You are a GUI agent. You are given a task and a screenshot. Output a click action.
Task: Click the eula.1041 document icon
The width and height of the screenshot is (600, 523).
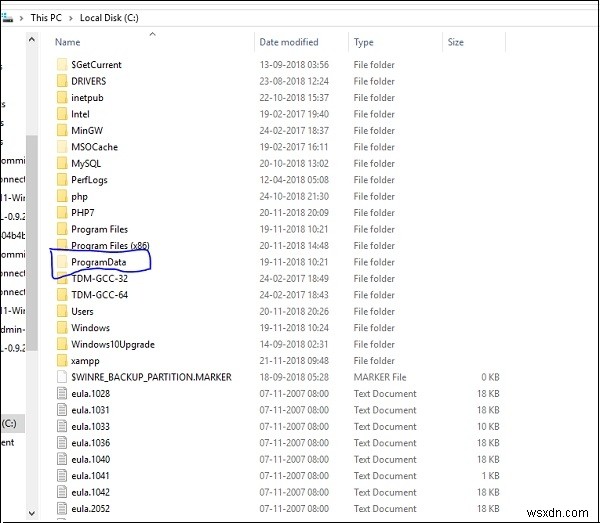[62, 476]
